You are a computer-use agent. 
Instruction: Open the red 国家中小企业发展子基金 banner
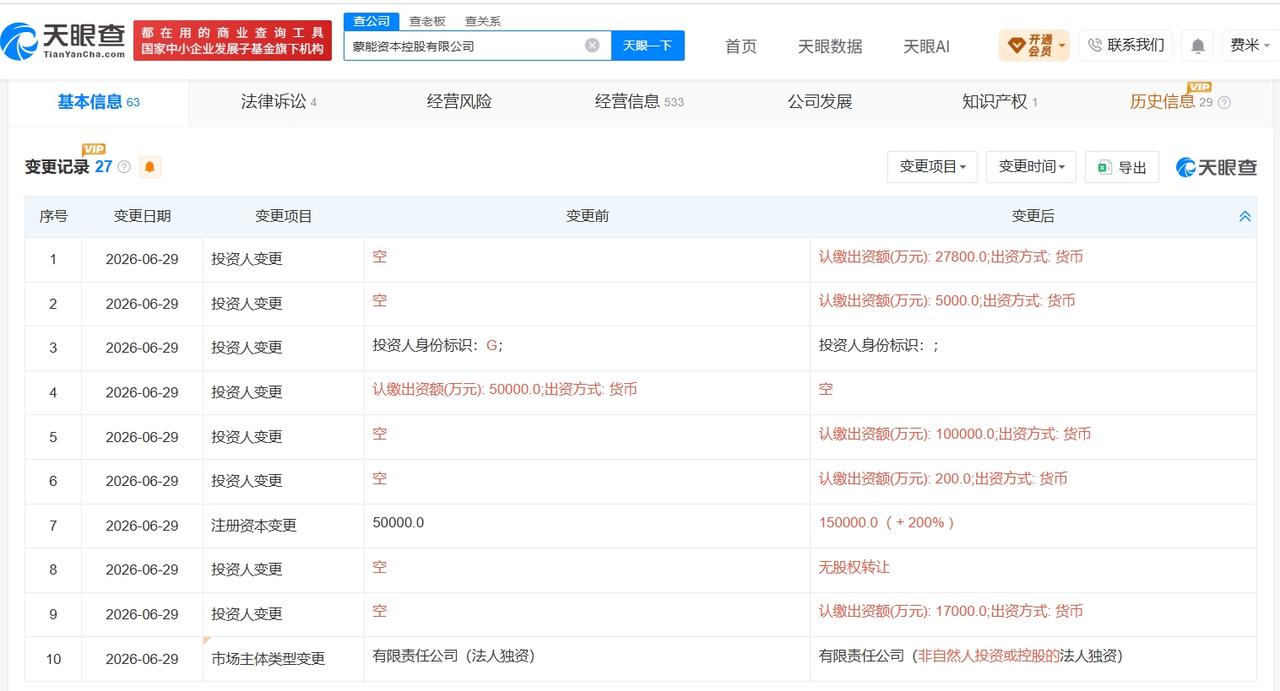(x=233, y=41)
